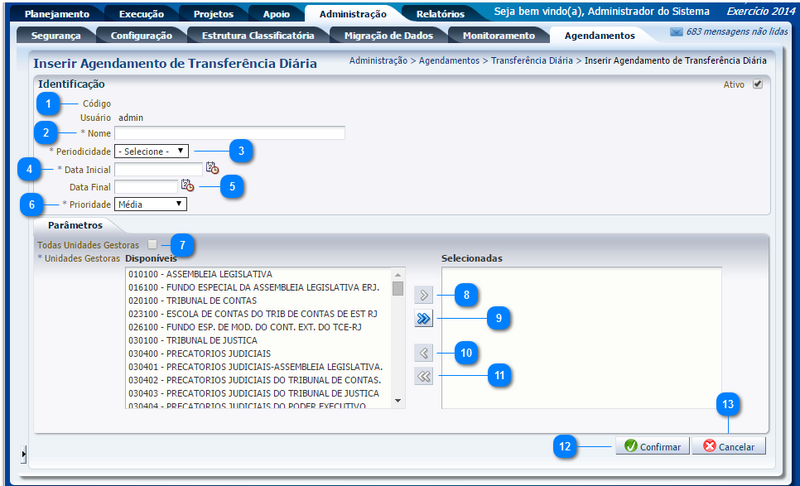Click single left arrow to remove unit
This screenshot has height=486, width=800.
click(423, 353)
